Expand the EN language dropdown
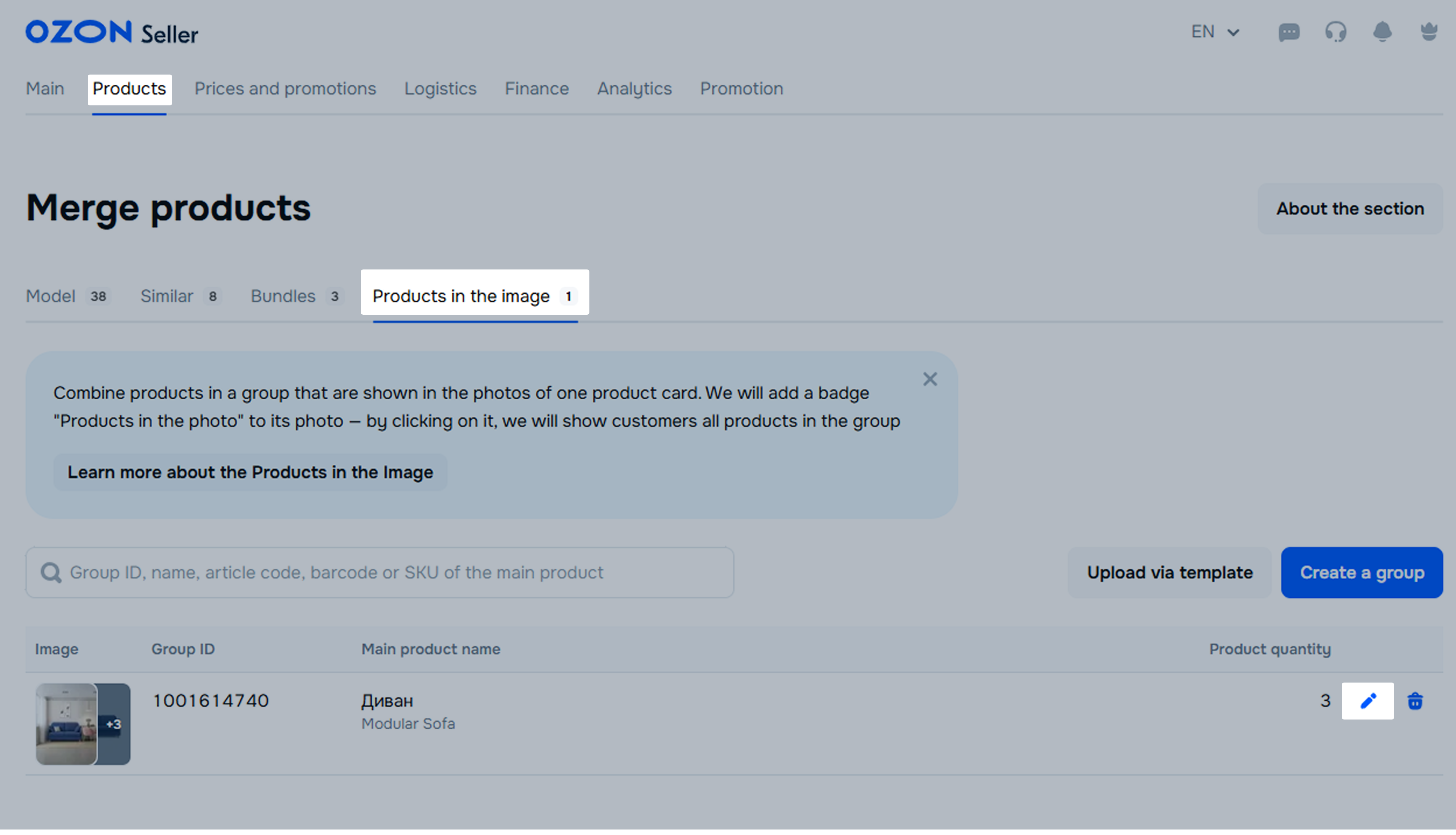Image resolution: width=1456 pixels, height=835 pixels. point(1215,32)
